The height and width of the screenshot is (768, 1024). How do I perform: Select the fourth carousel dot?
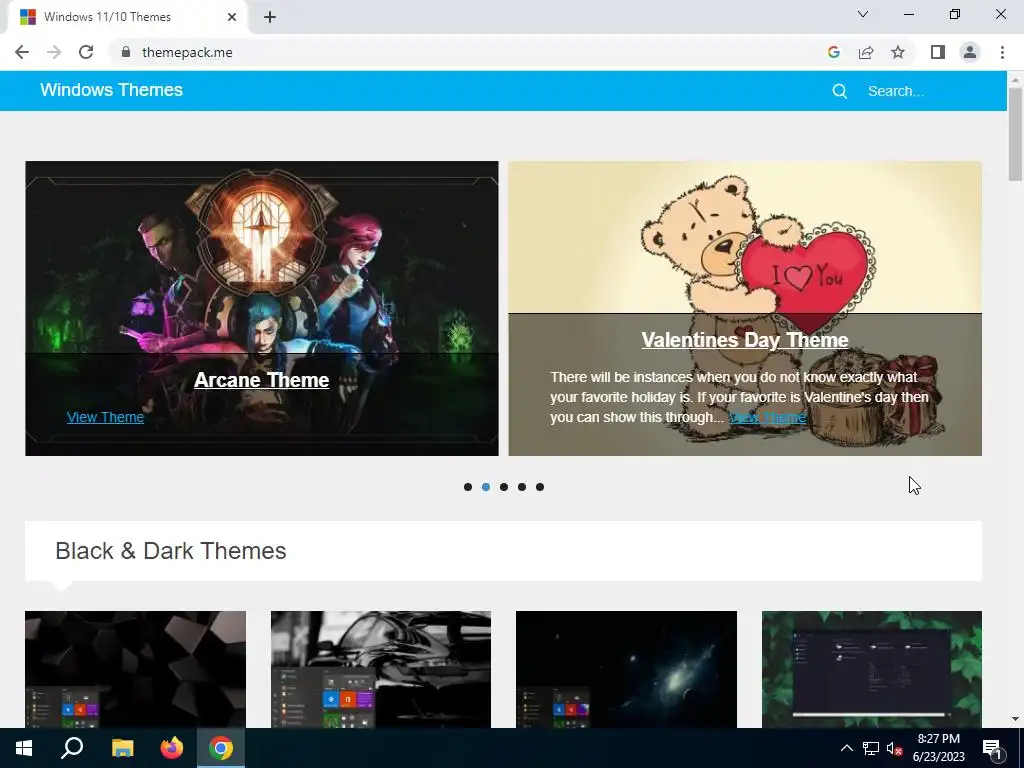pyautogui.click(x=522, y=487)
